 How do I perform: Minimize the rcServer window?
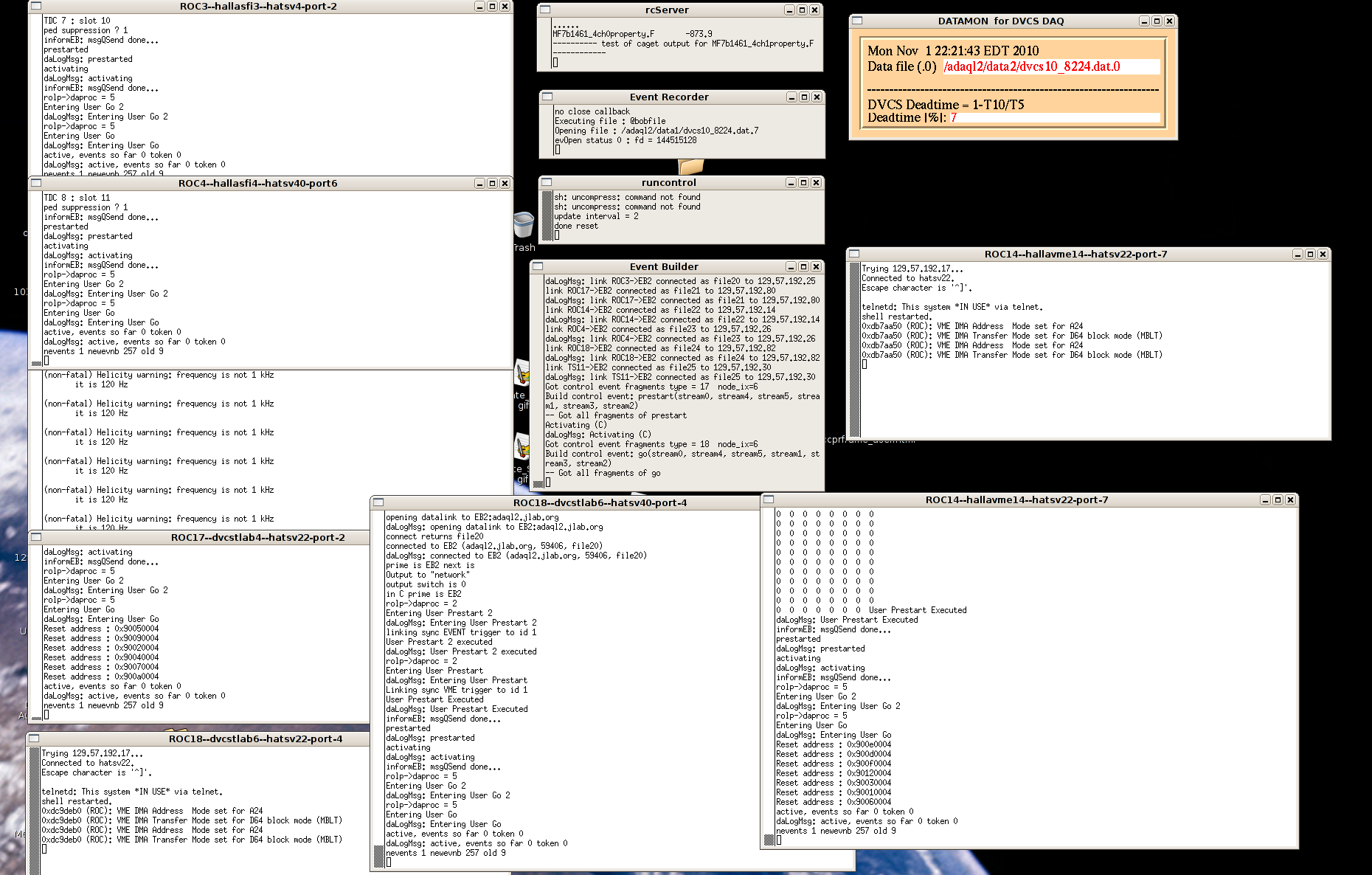pyautogui.click(x=789, y=10)
